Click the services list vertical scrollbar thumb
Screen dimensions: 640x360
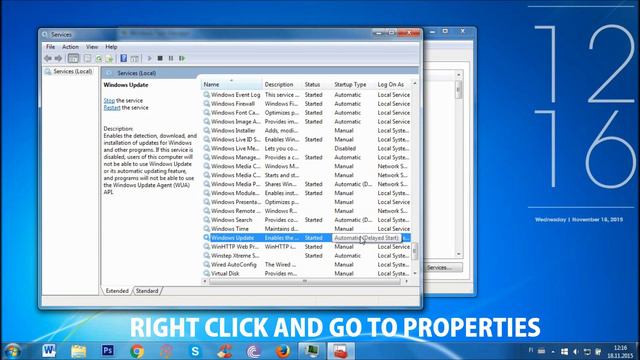click(415, 250)
